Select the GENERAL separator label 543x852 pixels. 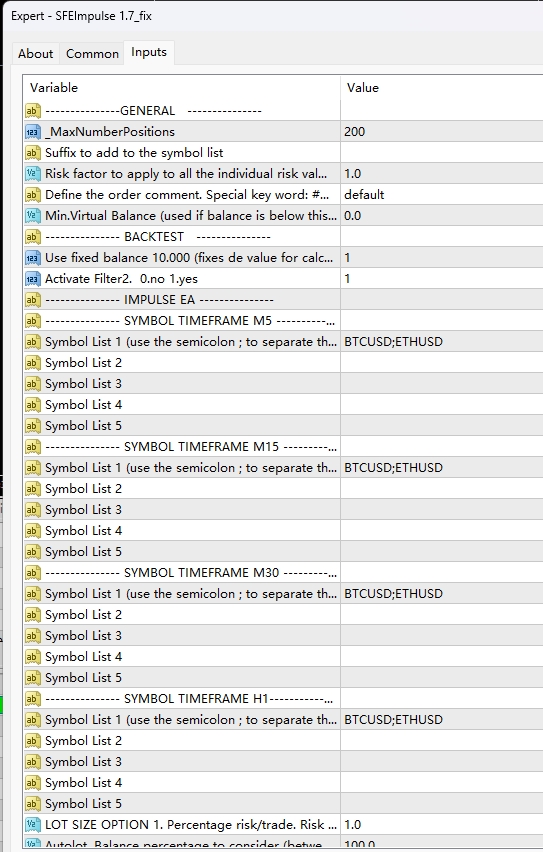click(153, 111)
